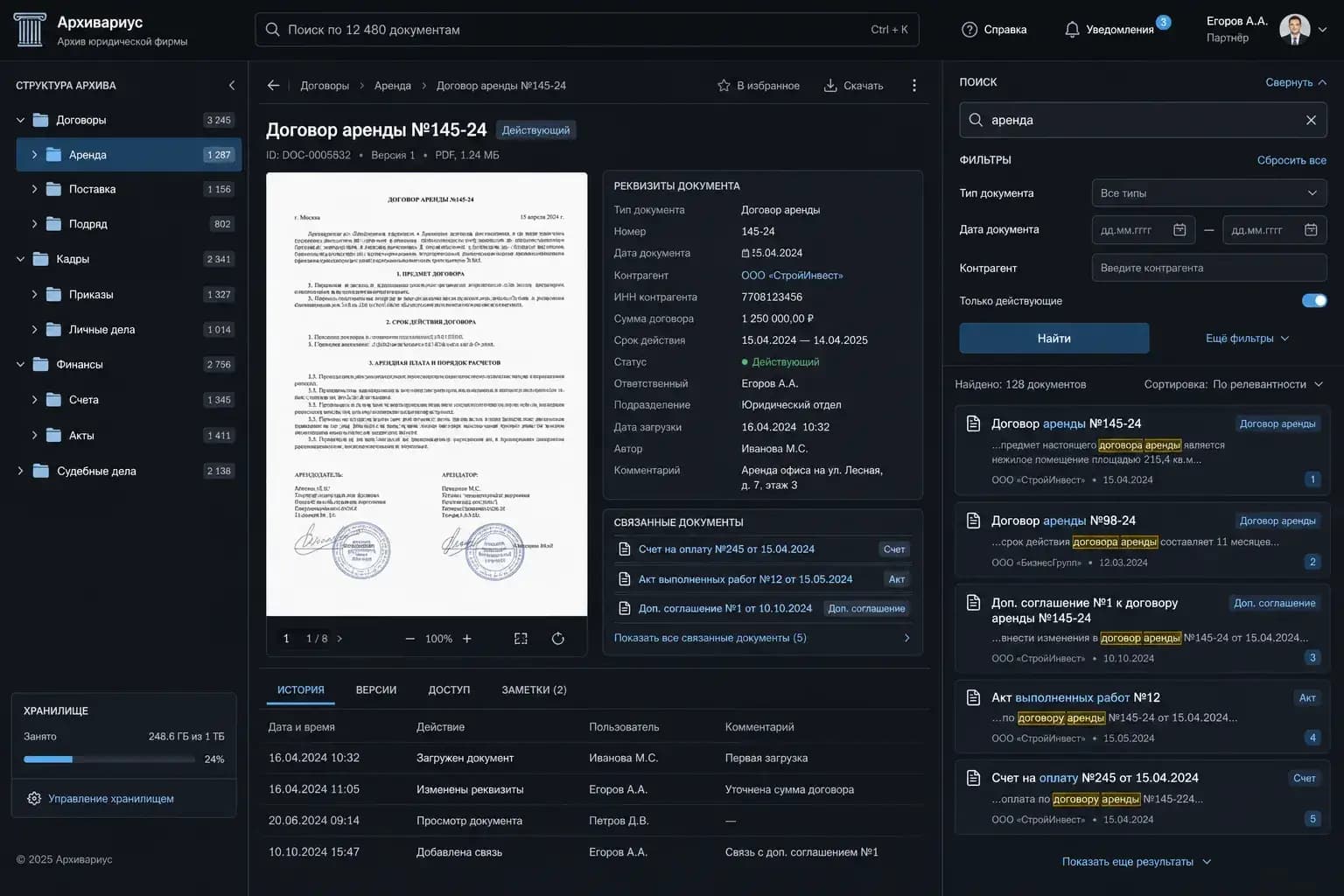Expand the Аренда folder
Image resolution: width=1344 pixels, height=896 pixels.
click(34, 155)
